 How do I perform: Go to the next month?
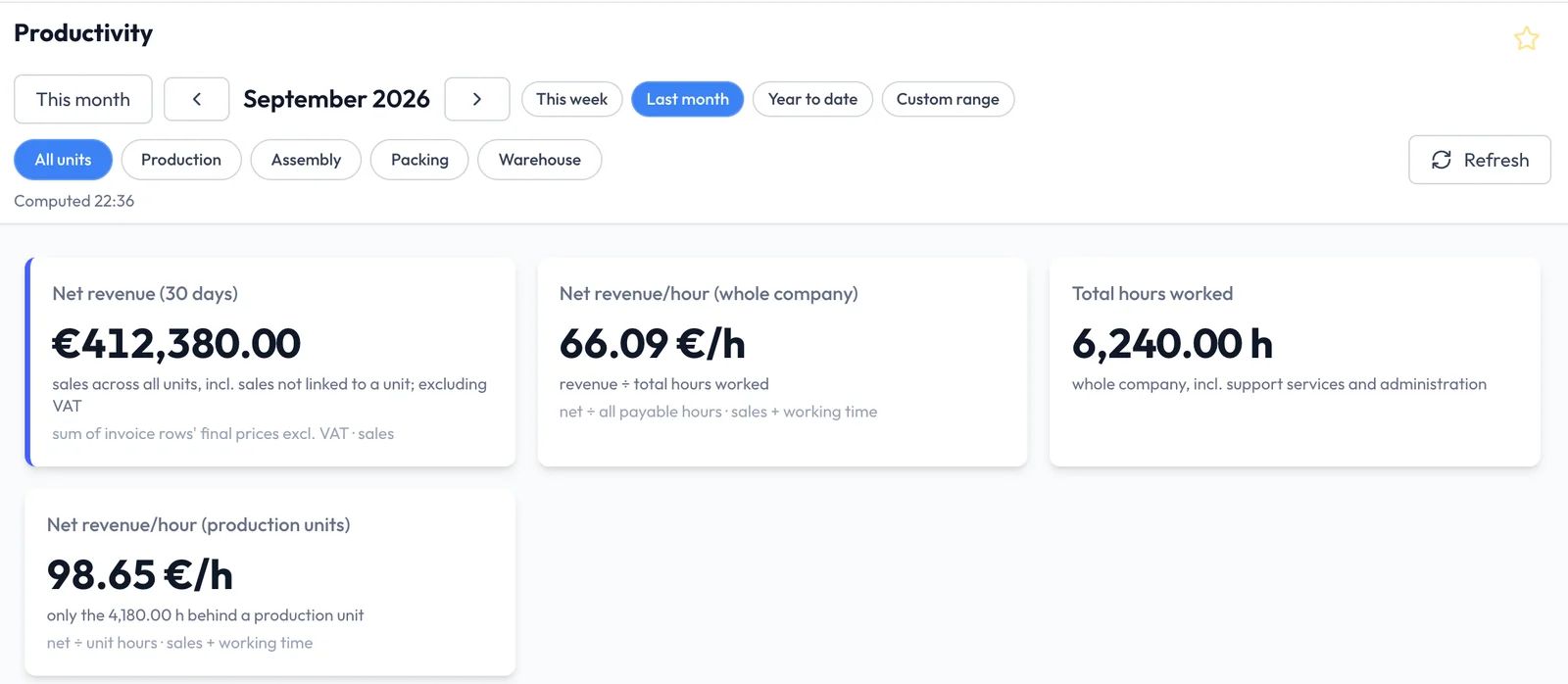[x=477, y=99]
